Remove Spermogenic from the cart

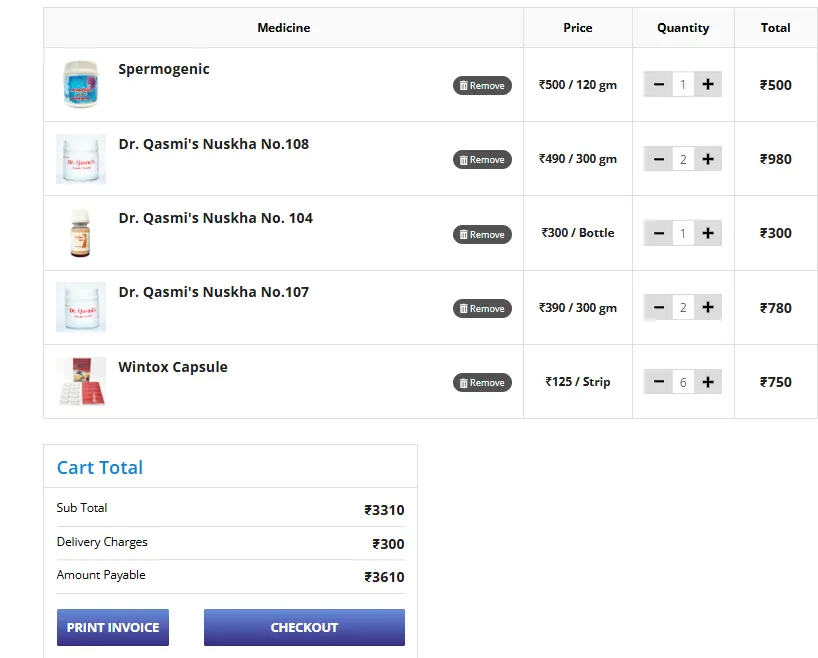coord(482,86)
